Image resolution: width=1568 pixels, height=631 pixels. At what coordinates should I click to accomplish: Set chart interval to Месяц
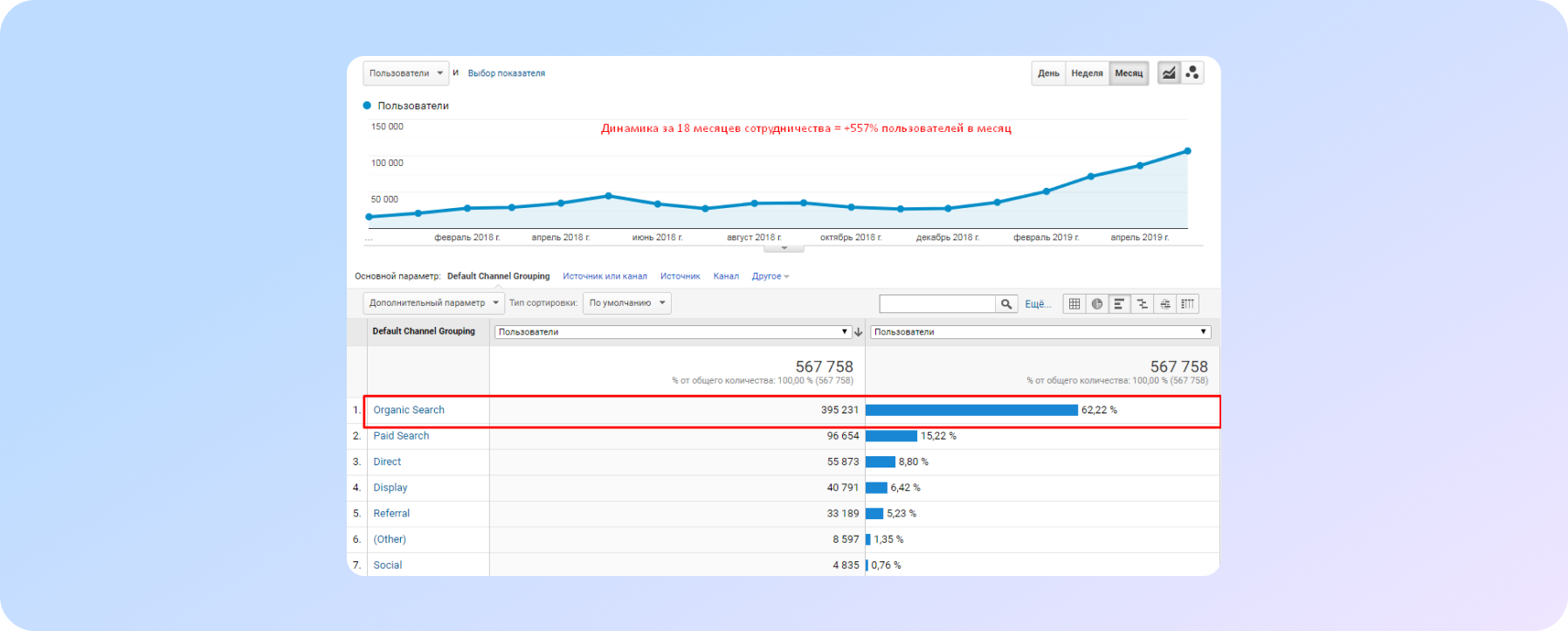tap(1129, 73)
